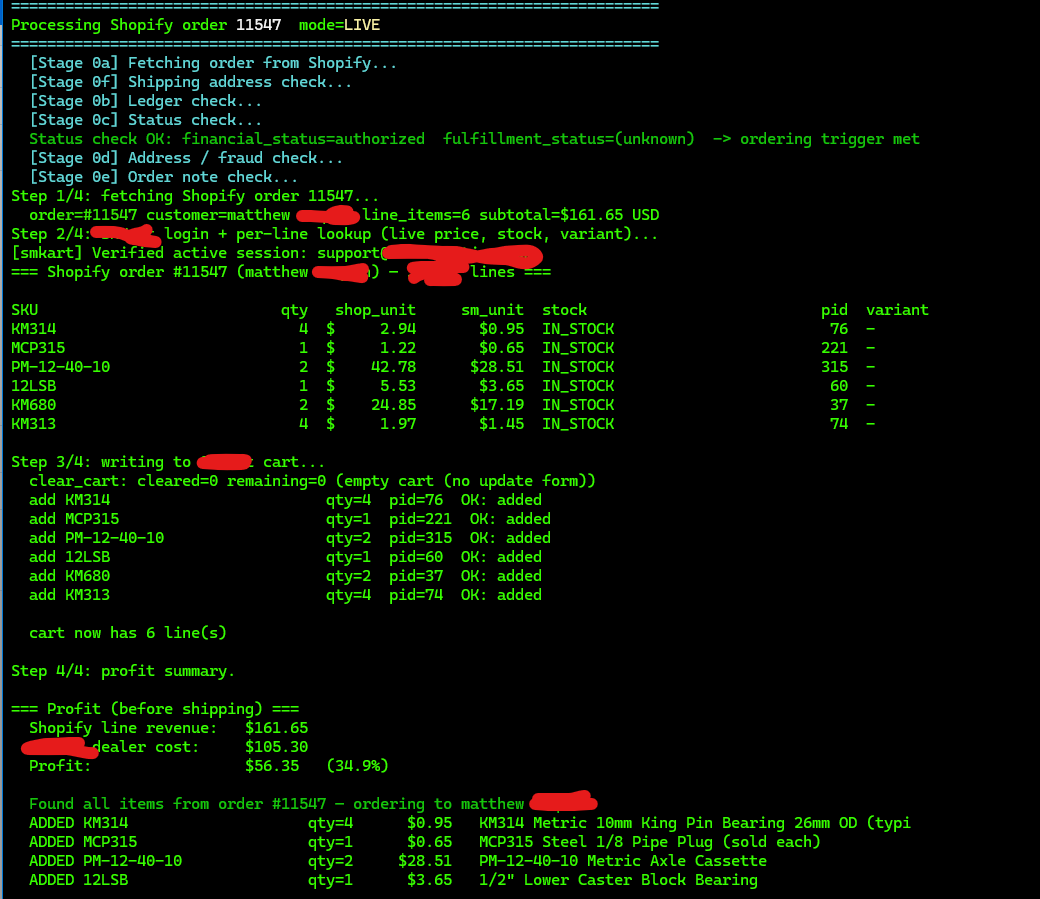Image resolution: width=1040 pixels, height=899 pixels.
Task: Click the 'add MCP315' cart line
Action: click(290, 519)
